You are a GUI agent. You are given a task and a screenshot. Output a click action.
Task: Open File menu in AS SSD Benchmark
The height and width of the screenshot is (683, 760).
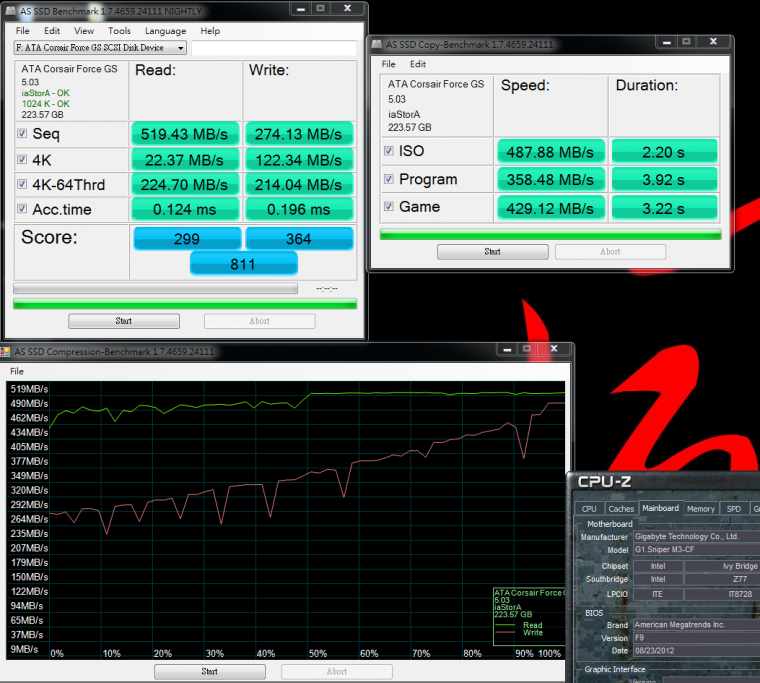pyautogui.click(x=22, y=31)
